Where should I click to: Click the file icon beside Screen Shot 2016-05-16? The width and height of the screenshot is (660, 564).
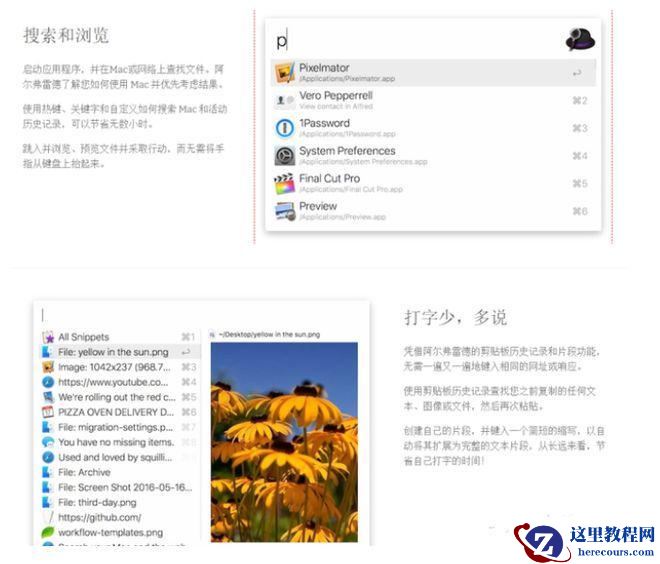pyautogui.click(x=48, y=487)
